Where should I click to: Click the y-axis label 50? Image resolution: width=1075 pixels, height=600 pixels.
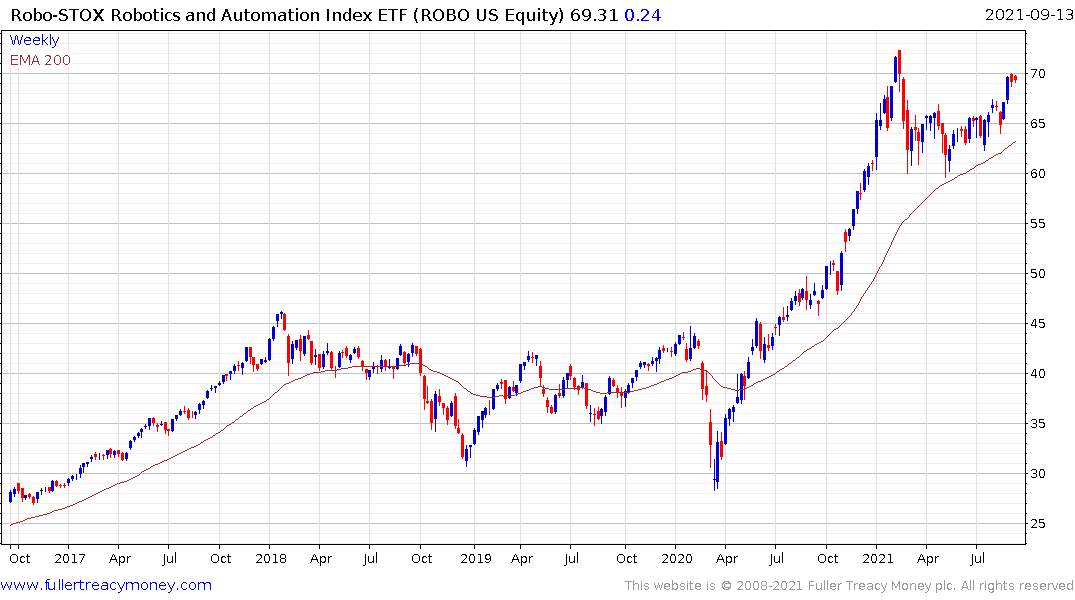tap(1038, 274)
